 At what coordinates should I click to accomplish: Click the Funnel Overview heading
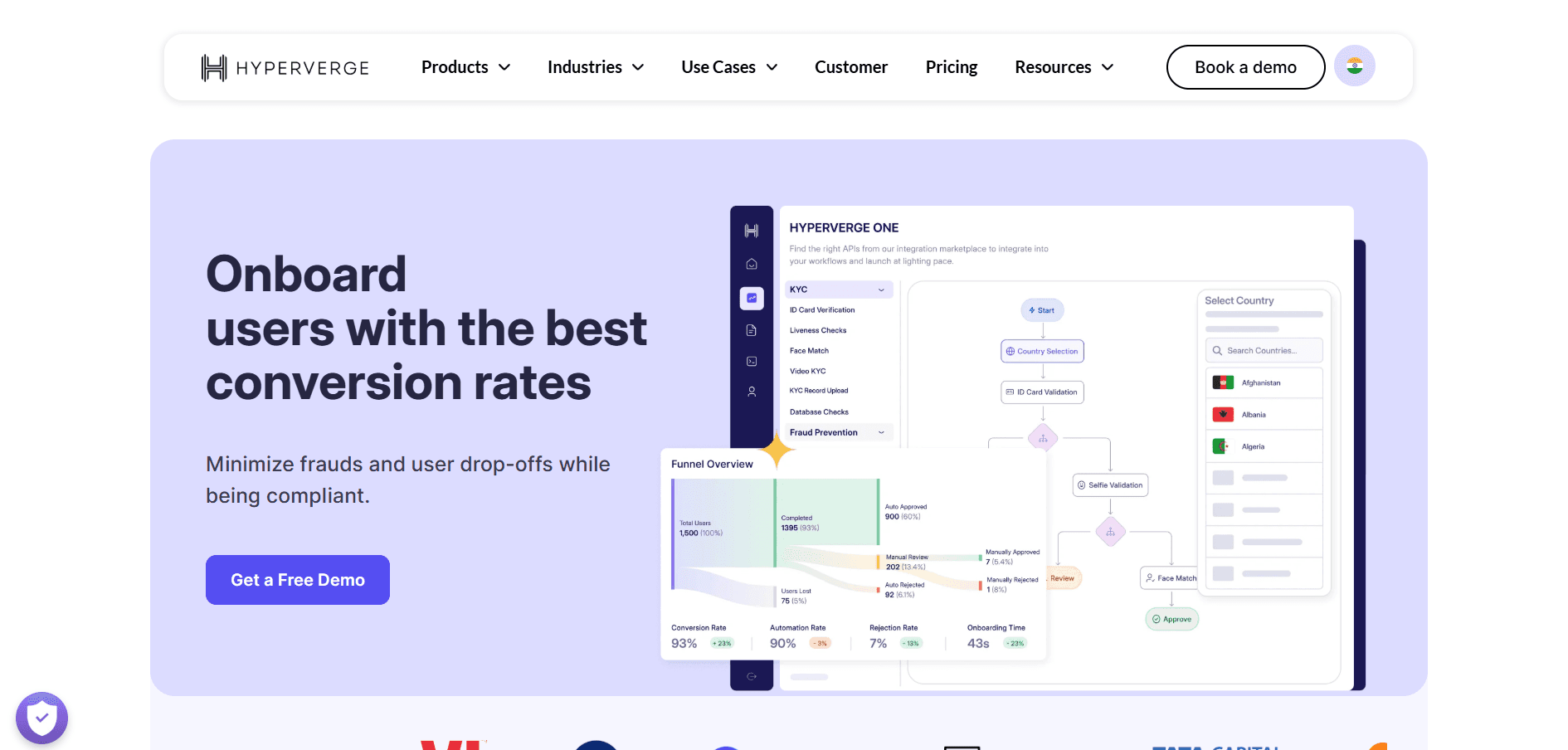pos(712,465)
